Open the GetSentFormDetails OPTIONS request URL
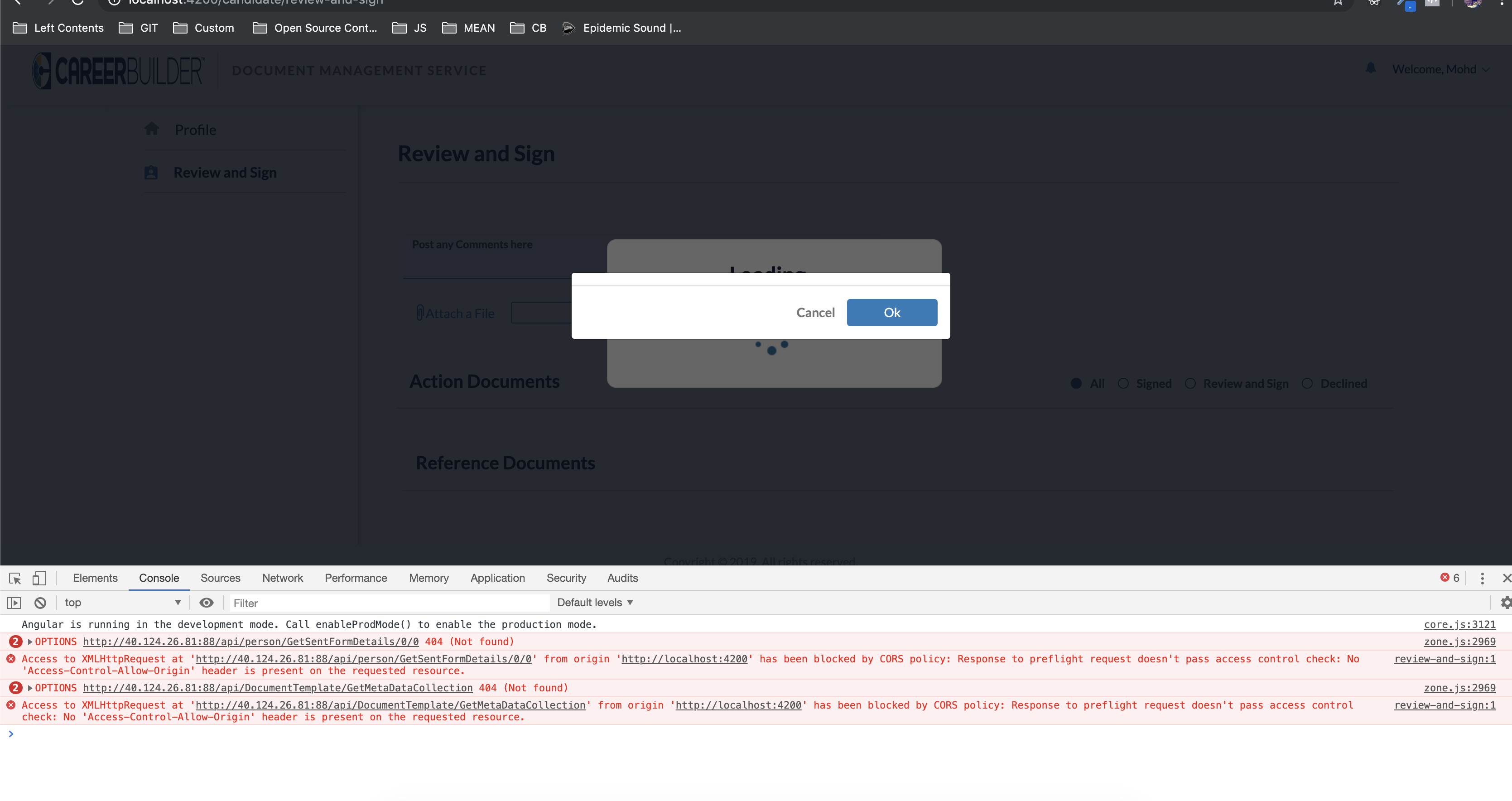This screenshot has width=1512, height=801. tap(250, 642)
